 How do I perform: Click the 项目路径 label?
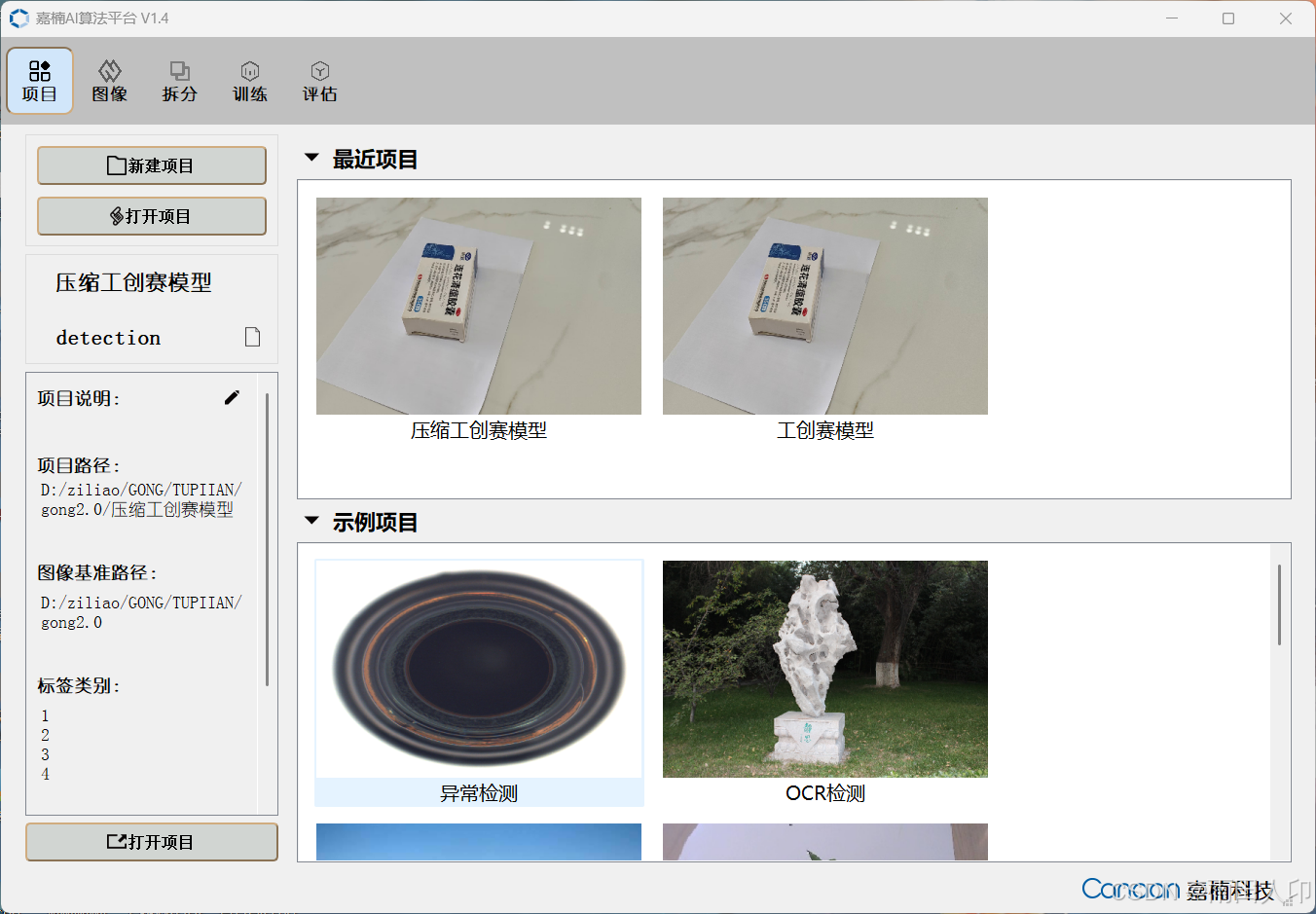point(79,466)
